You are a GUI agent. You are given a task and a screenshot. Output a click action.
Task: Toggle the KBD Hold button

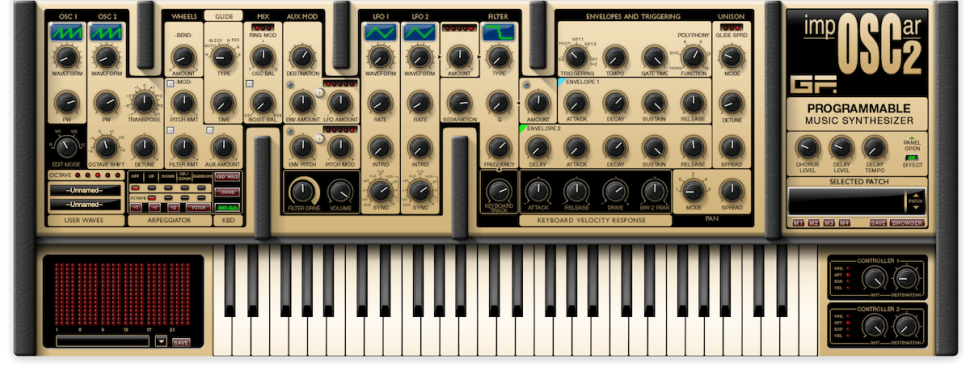click(x=227, y=177)
